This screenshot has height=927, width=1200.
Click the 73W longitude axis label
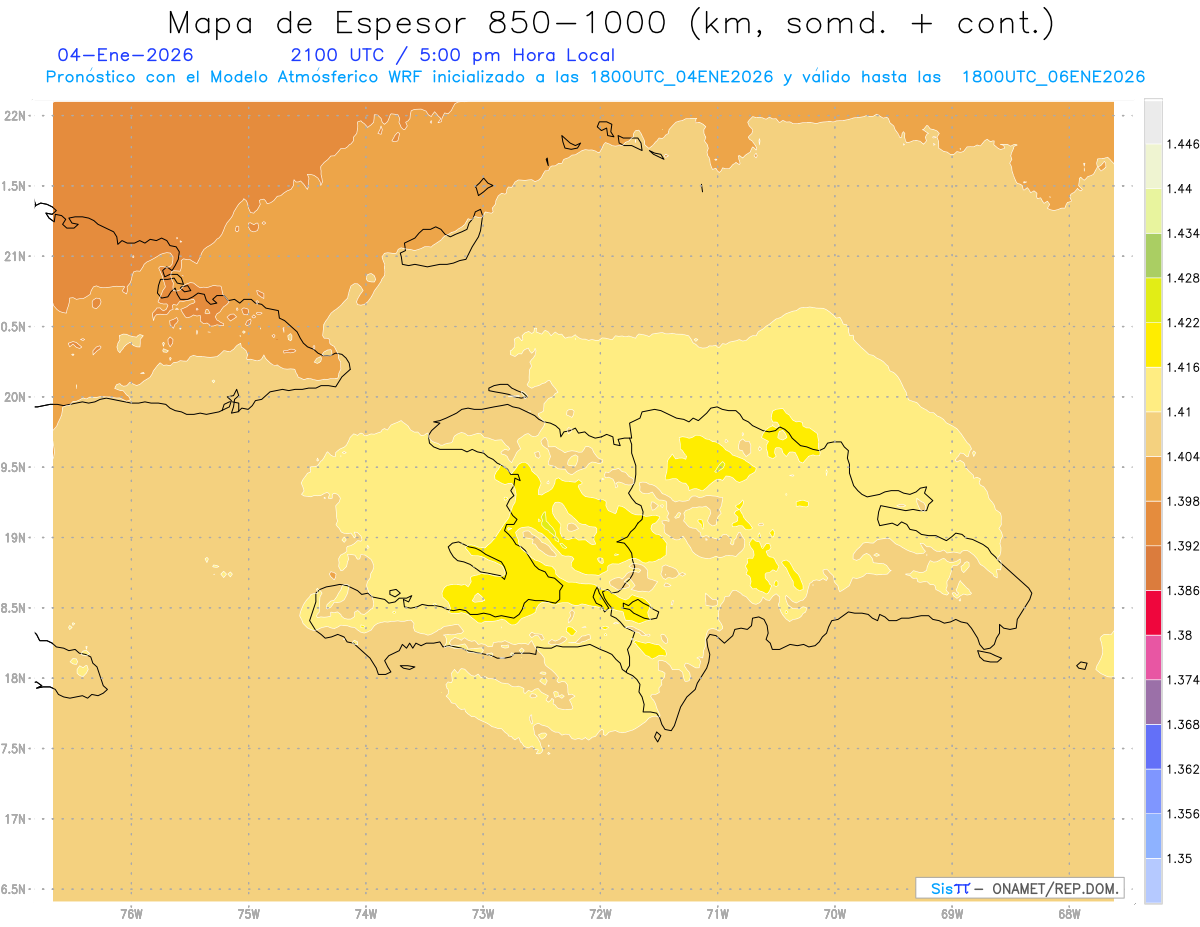click(483, 913)
